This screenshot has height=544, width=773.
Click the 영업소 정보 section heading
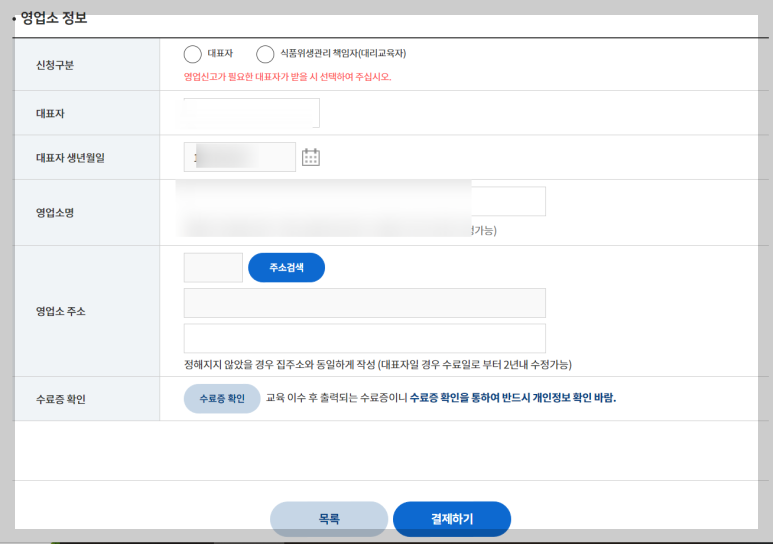[x=54, y=18]
